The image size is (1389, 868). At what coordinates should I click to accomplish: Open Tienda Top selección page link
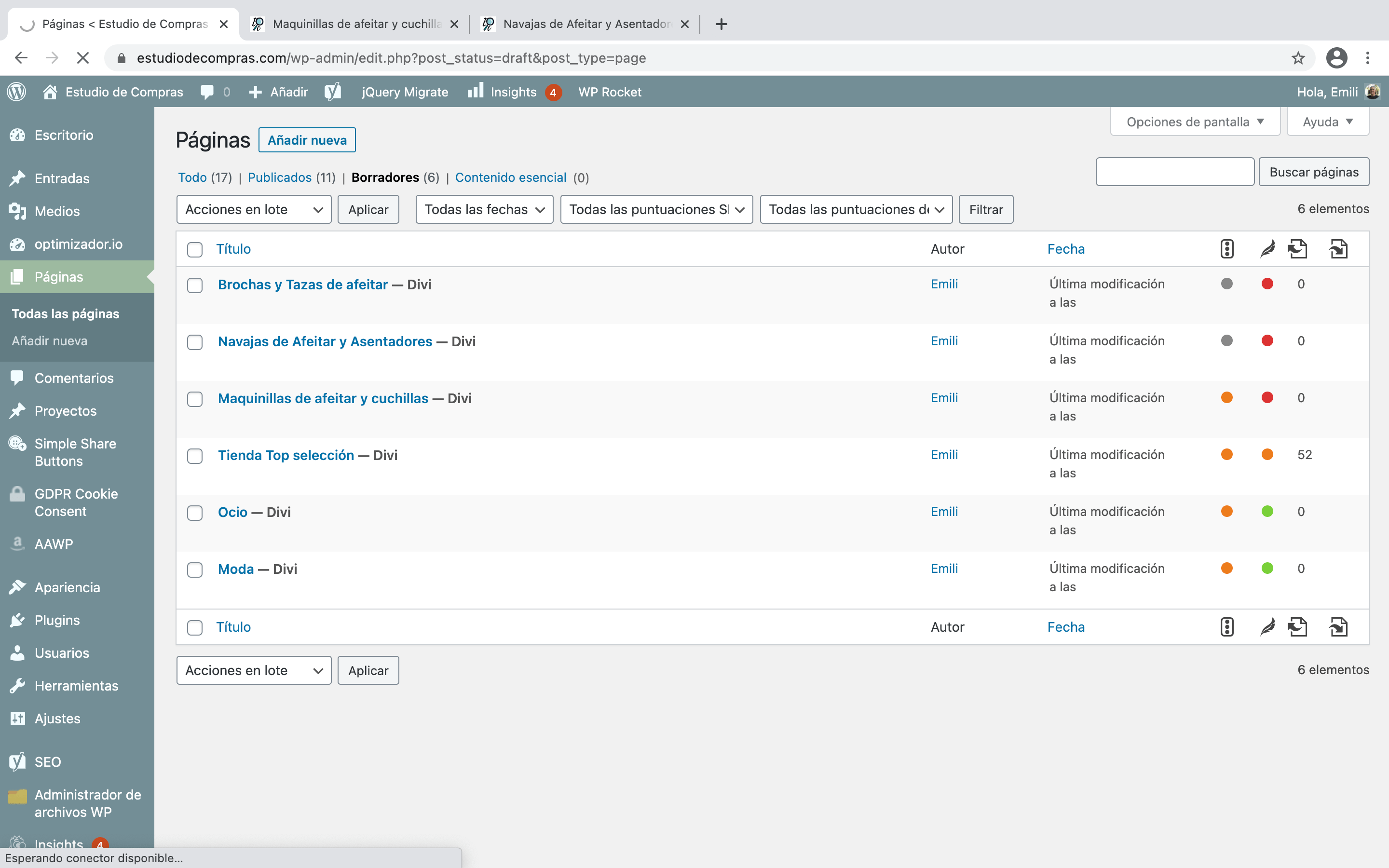pyautogui.click(x=286, y=455)
